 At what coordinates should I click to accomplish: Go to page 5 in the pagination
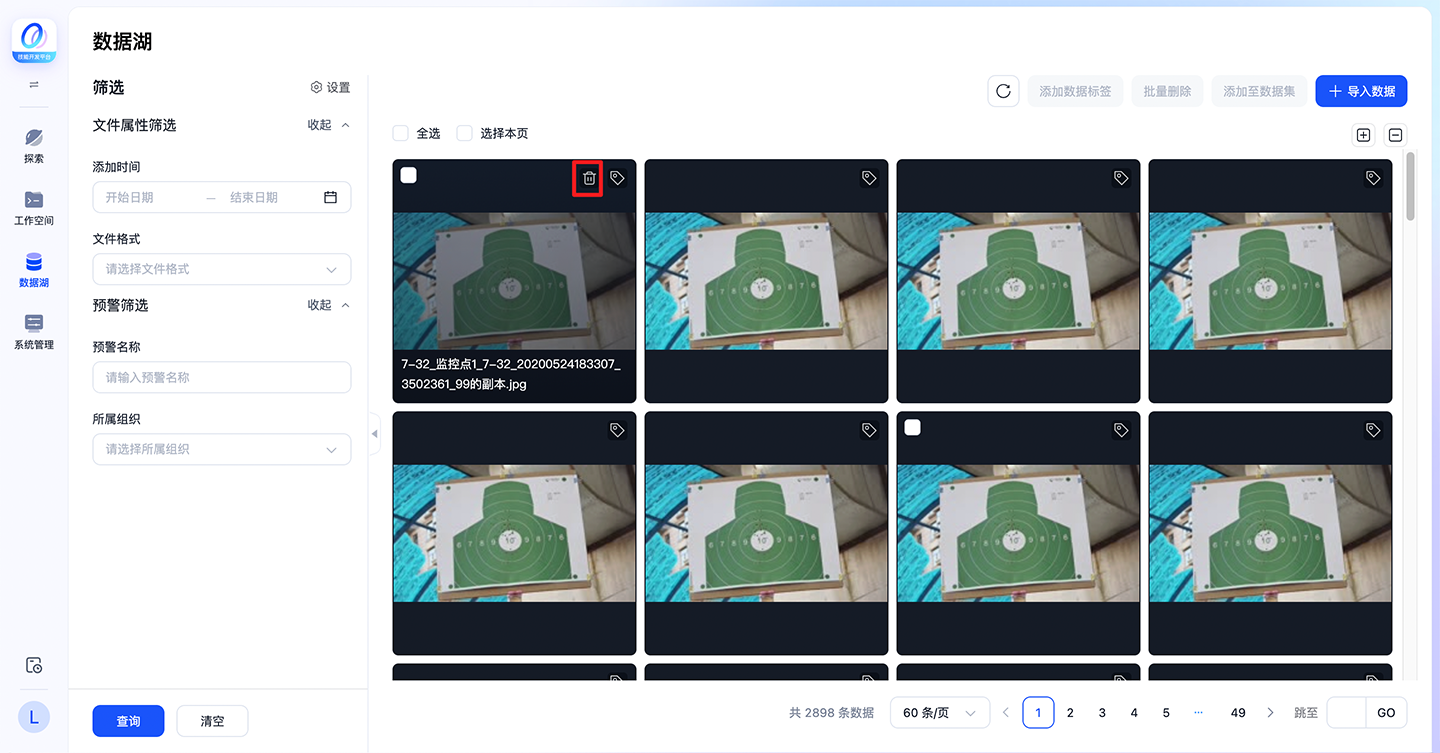click(1166, 713)
